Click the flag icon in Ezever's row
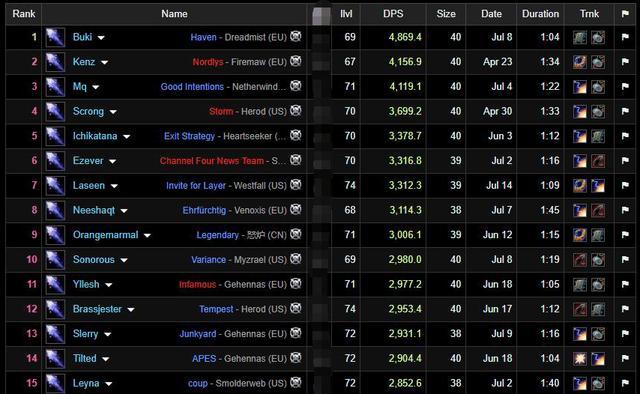 tap(625, 161)
